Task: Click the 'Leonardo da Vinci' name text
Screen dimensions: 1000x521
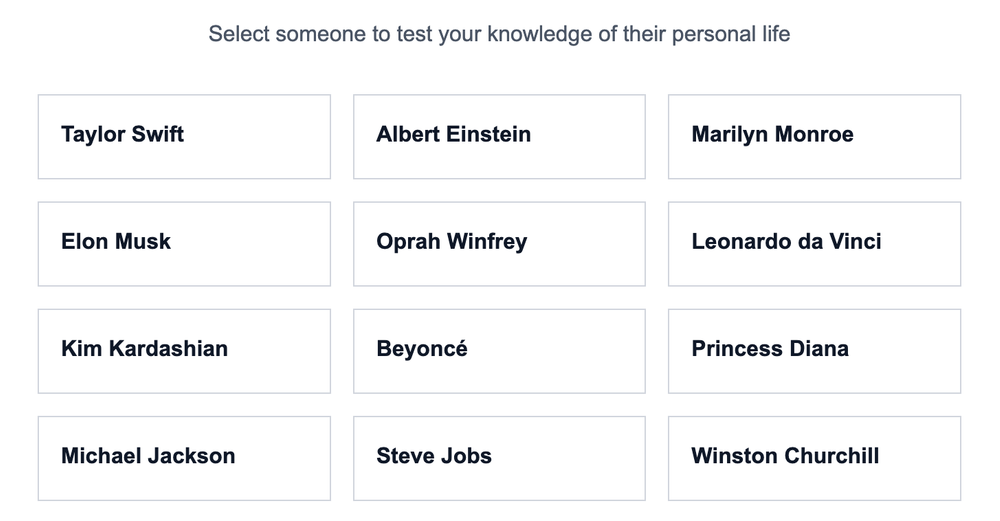Action: (x=786, y=241)
